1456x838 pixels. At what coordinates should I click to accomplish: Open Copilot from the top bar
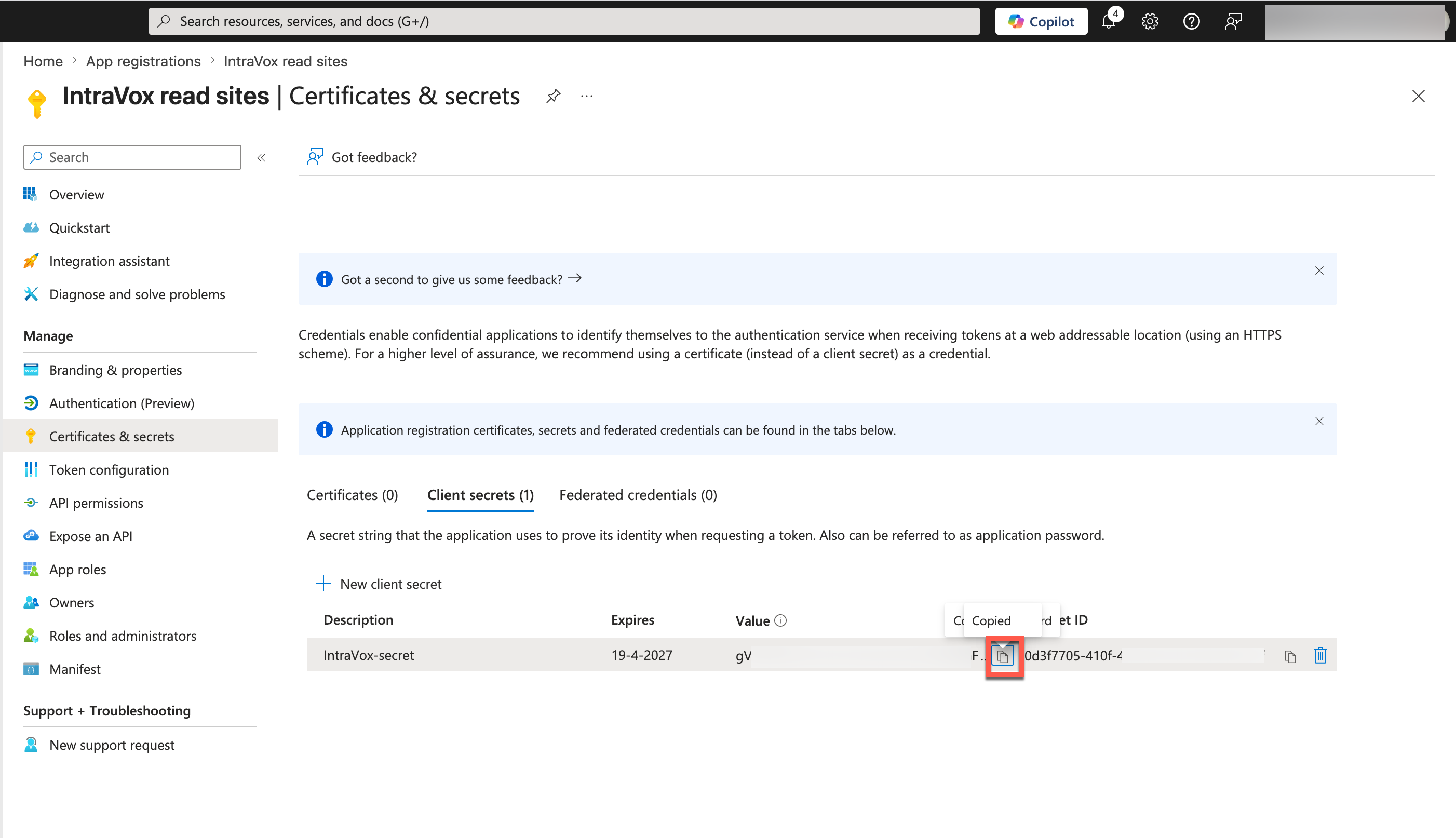pos(1041,21)
